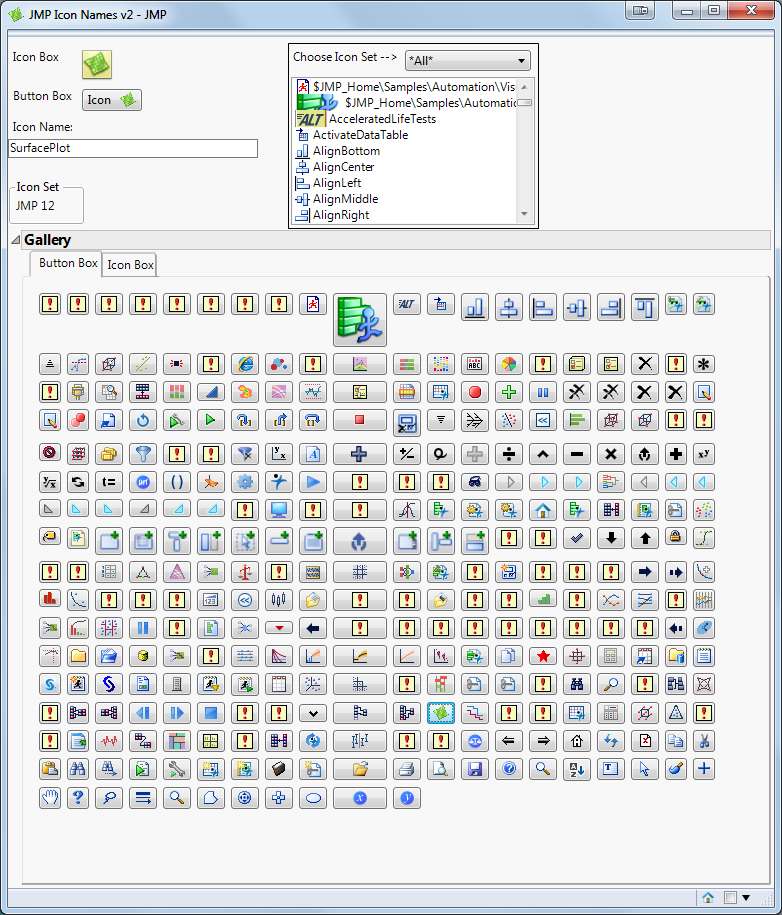Click the blue circle y button
782x915 pixels.
coord(407,798)
